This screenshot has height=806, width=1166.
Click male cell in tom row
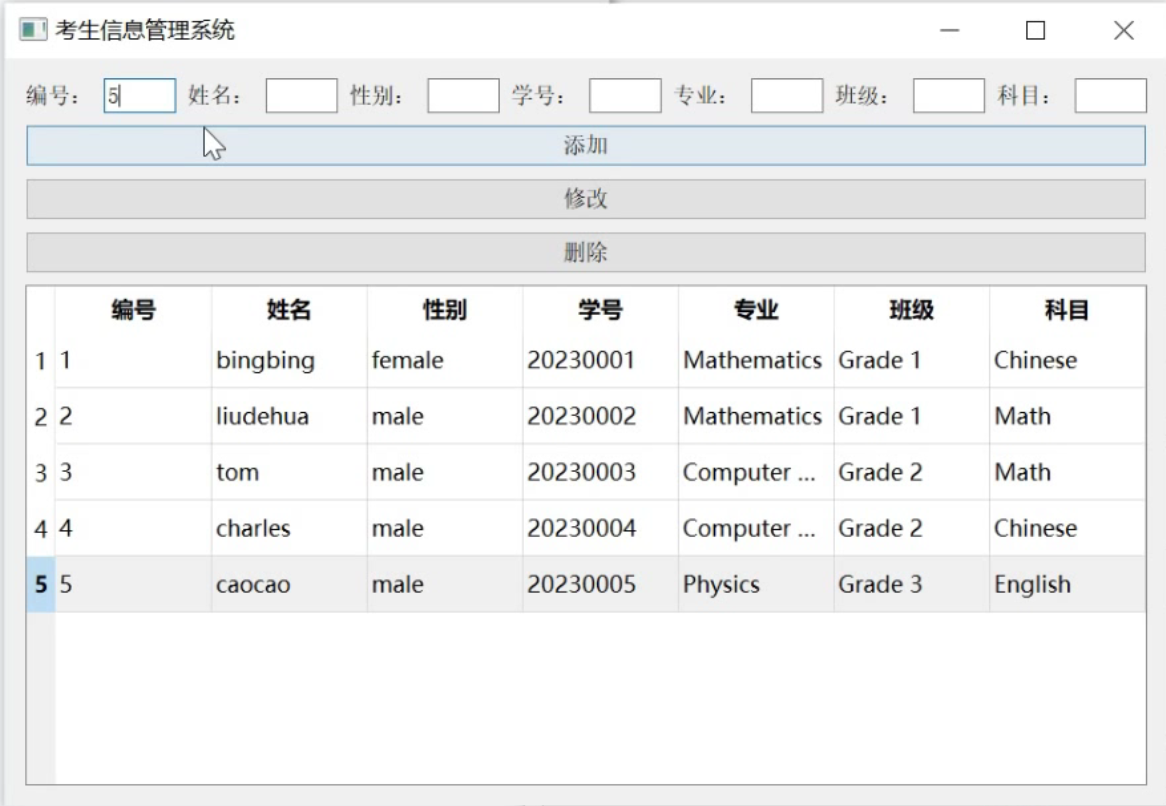[x=445, y=472]
